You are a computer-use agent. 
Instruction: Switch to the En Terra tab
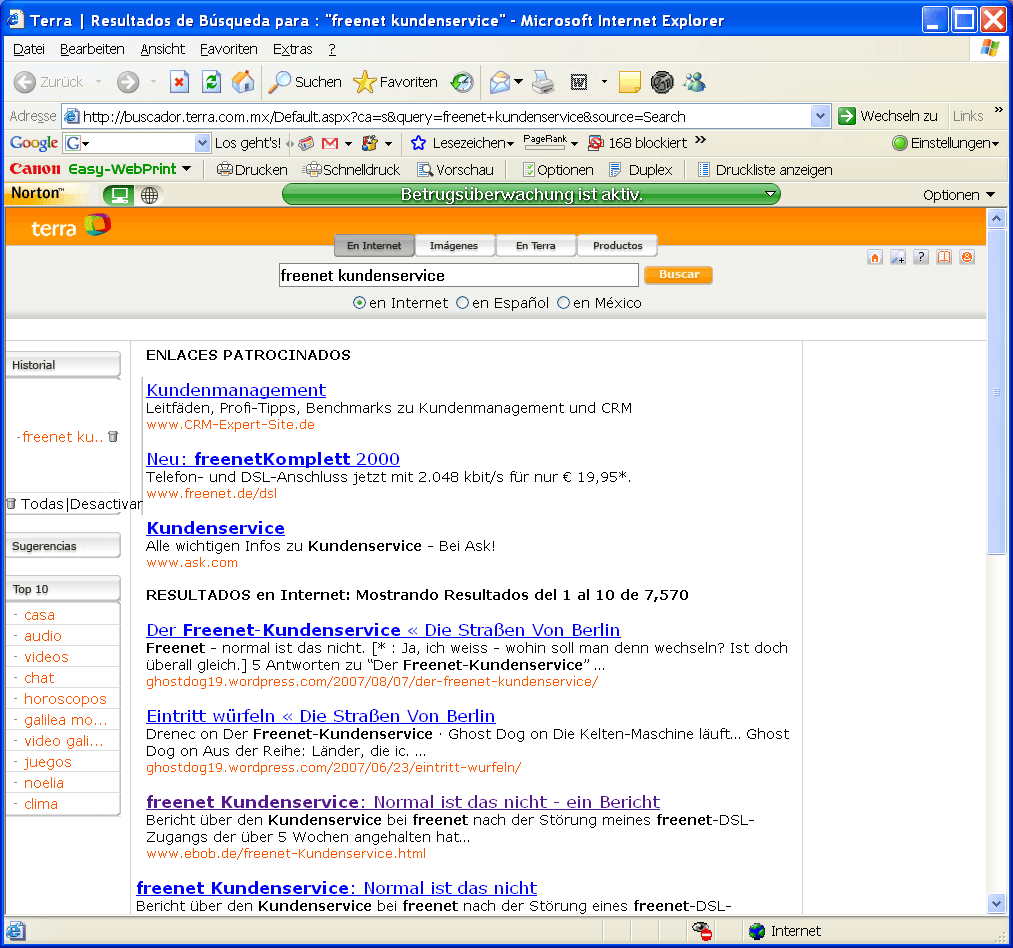[x=536, y=246]
